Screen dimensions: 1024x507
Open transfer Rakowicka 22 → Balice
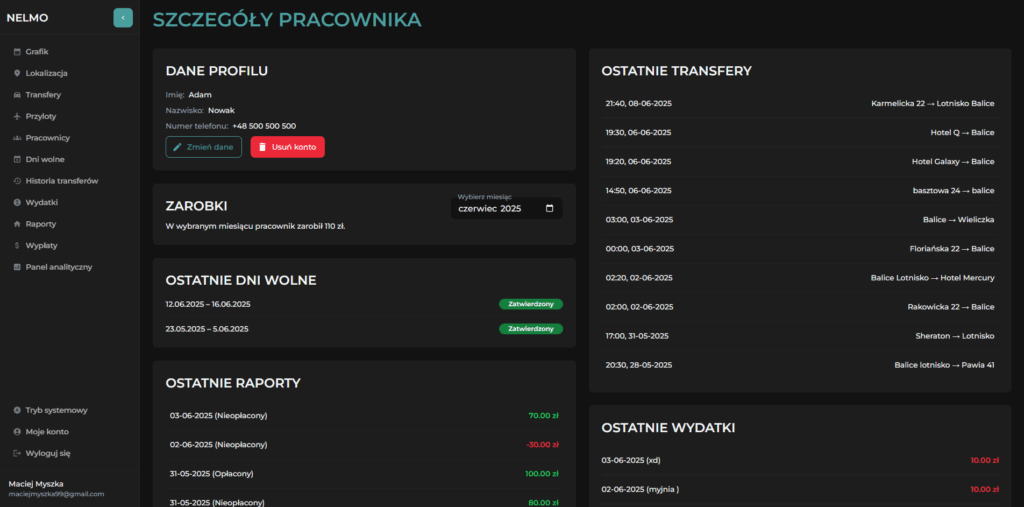tap(800, 307)
